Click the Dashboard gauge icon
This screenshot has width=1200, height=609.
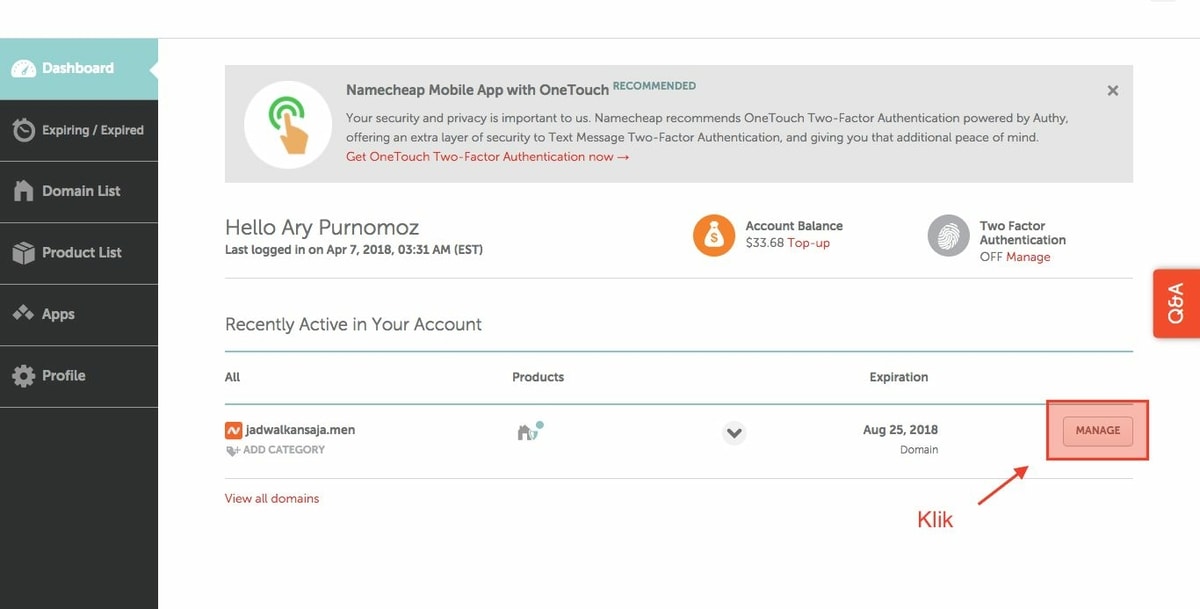pos(23,69)
